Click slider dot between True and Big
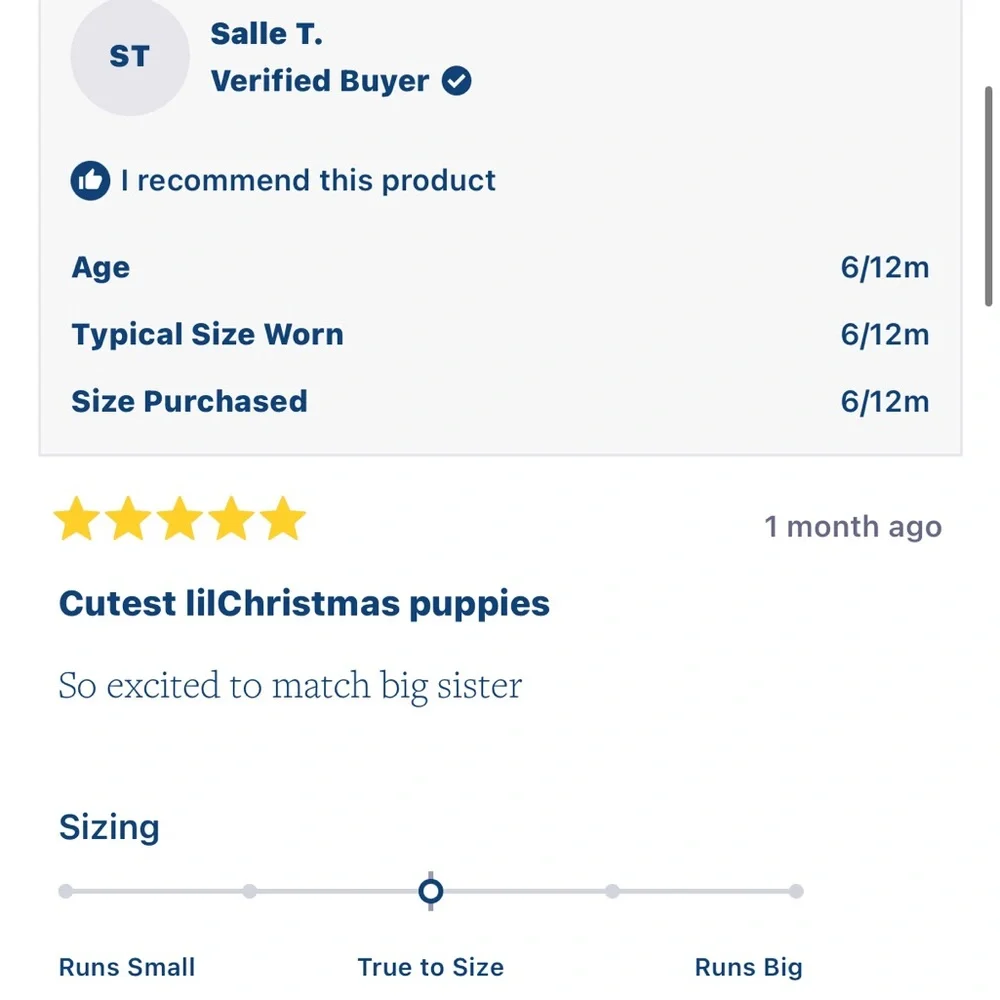1000x1000 pixels. point(612,891)
